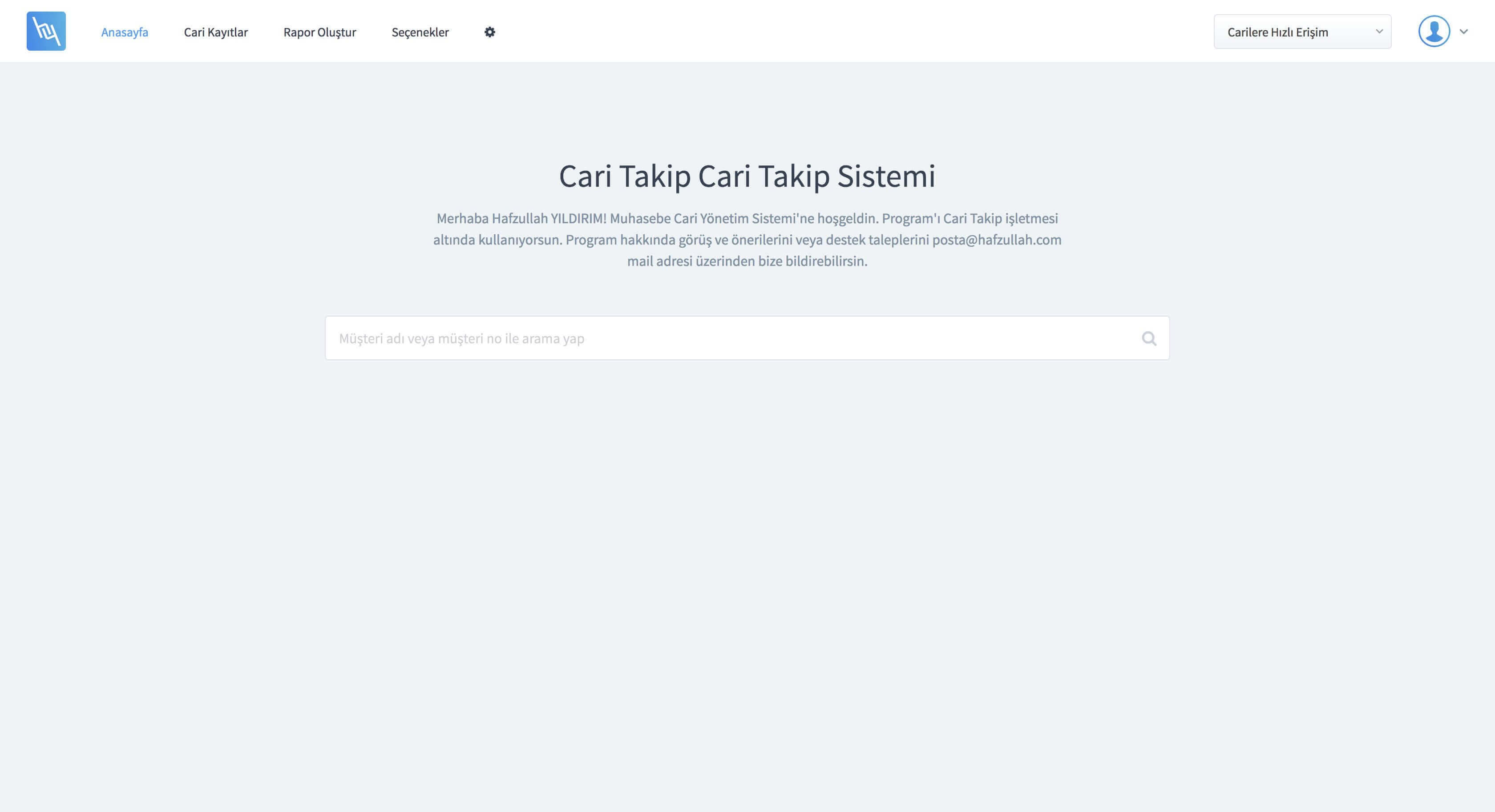
Task: Open Seçenekler menu
Action: pos(420,32)
